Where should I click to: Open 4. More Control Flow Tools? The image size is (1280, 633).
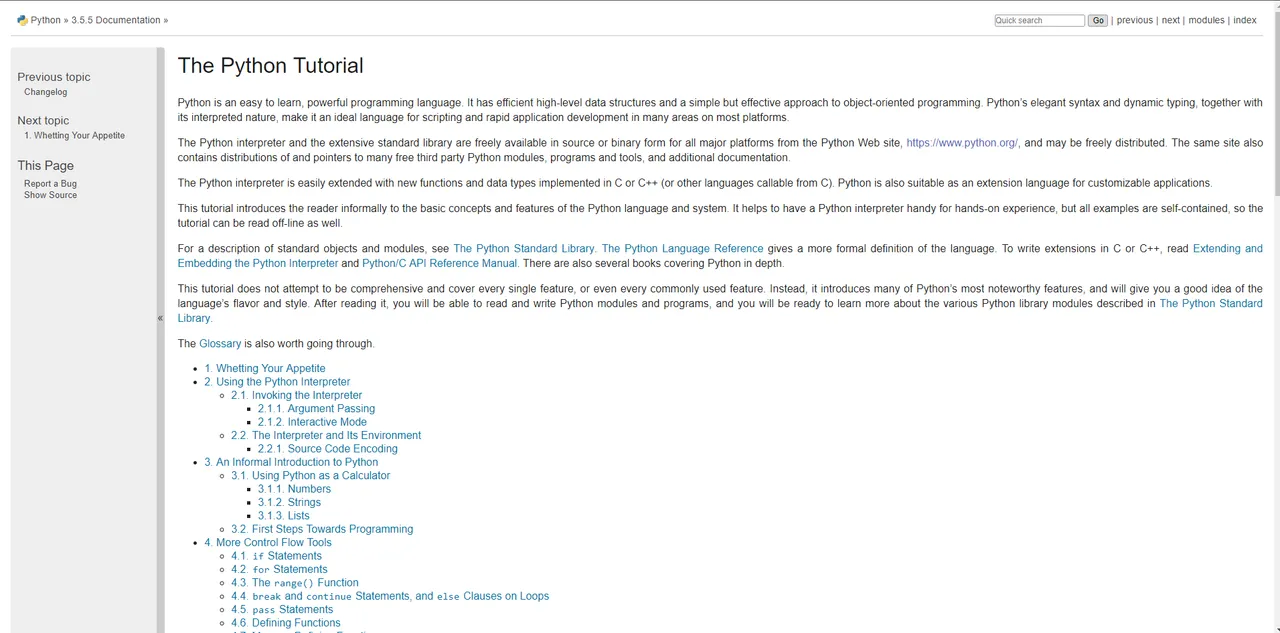(268, 543)
